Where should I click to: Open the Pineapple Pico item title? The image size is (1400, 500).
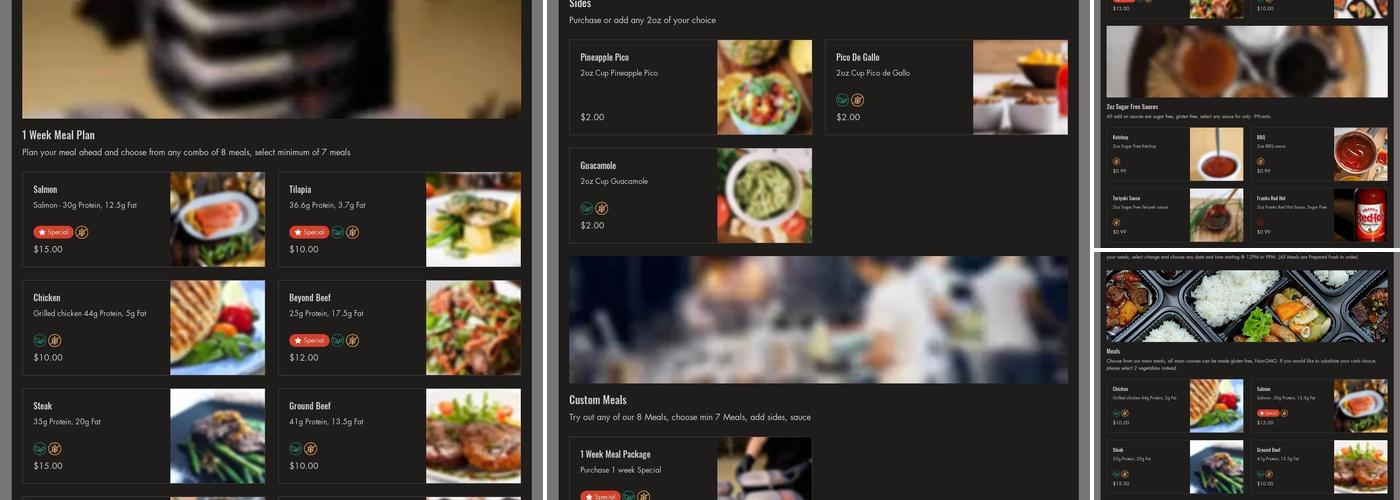pyautogui.click(x=604, y=57)
